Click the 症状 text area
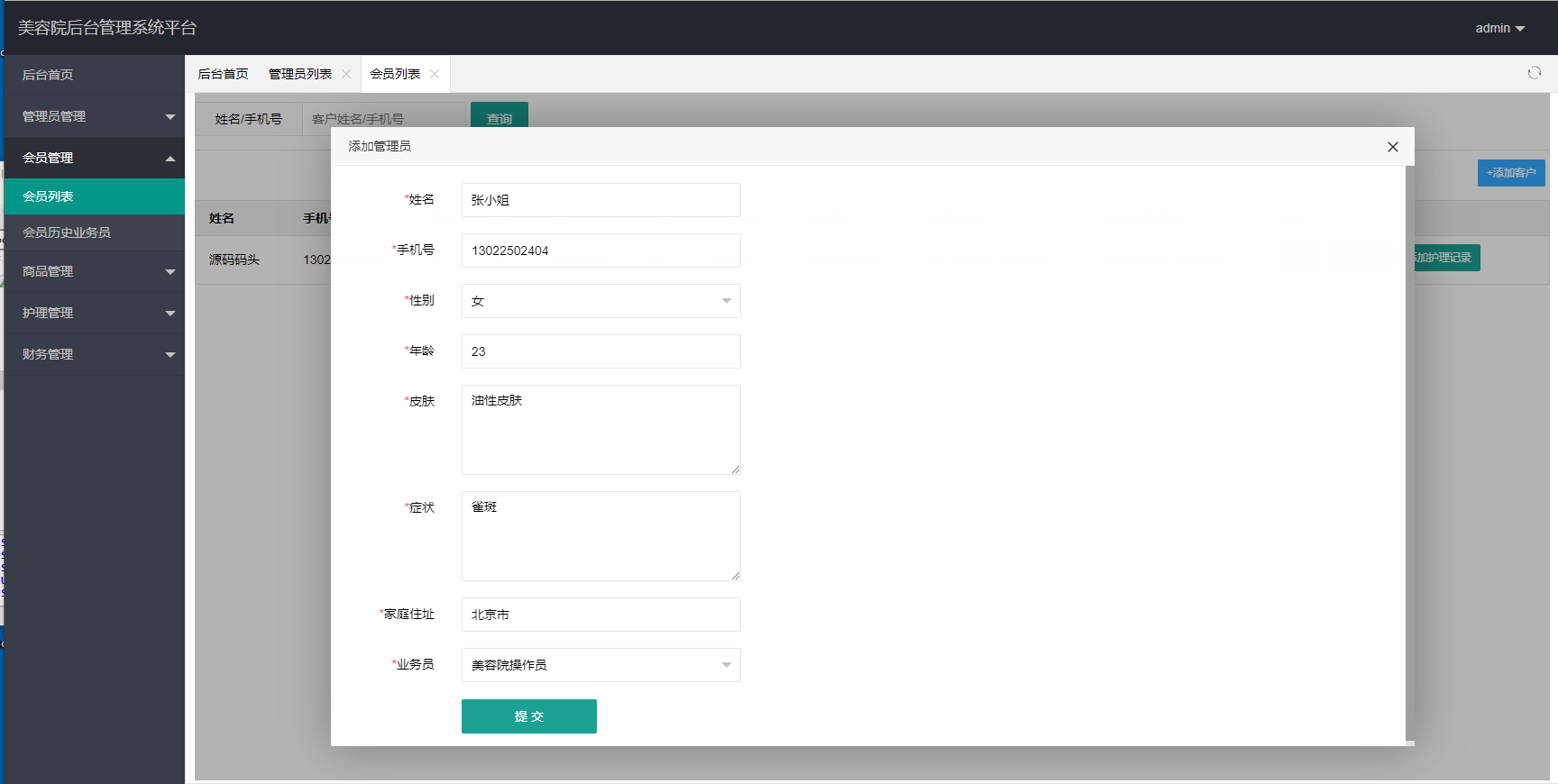Viewport: 1558px width, 784px height. pos(601,536)
